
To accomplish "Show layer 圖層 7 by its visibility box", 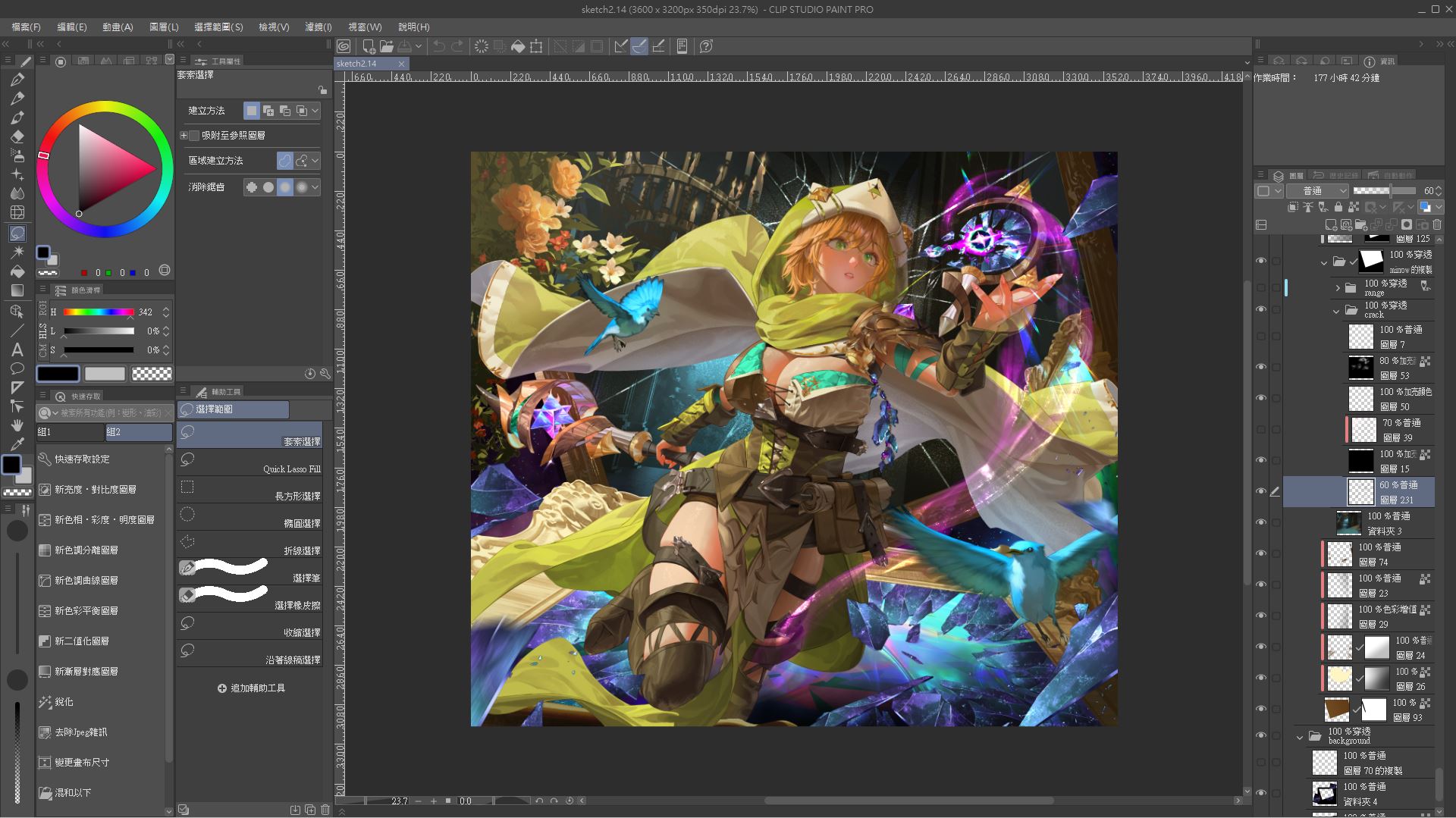I will click(1261, 336).
